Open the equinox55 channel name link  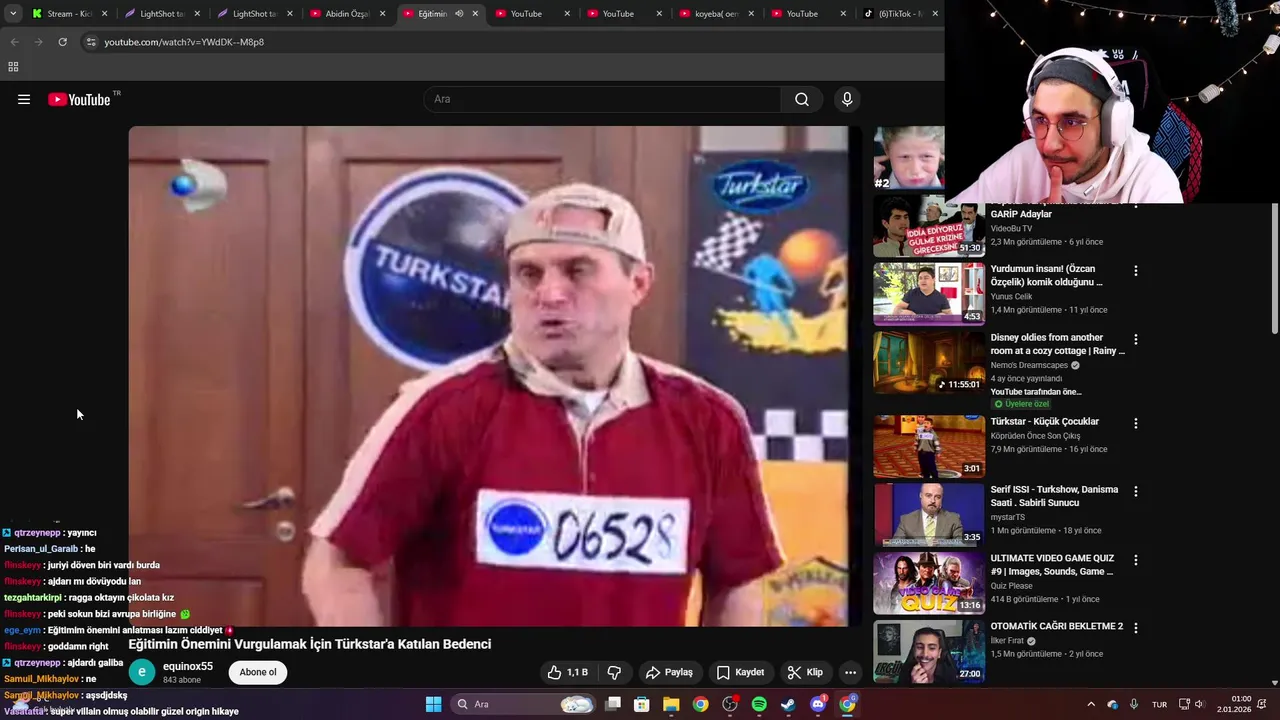tap(188, 666)
